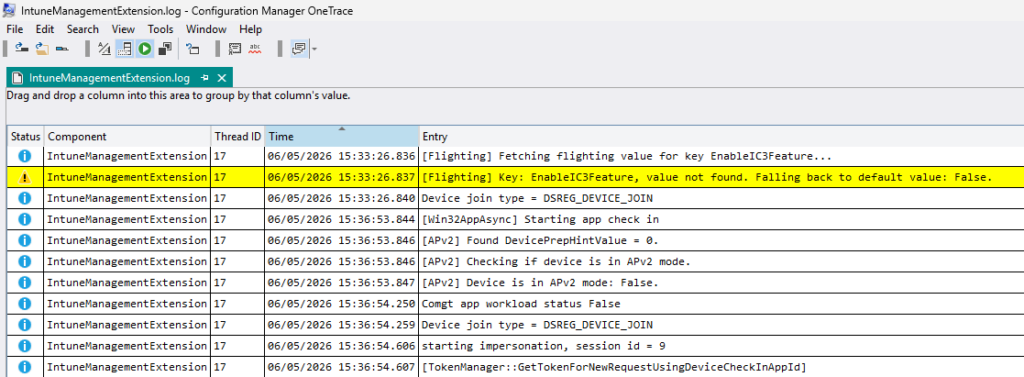Toggle the speech bubbles feedback icon
The height and width of the screenshot is (377, 1024).
(x=299, y=48)
